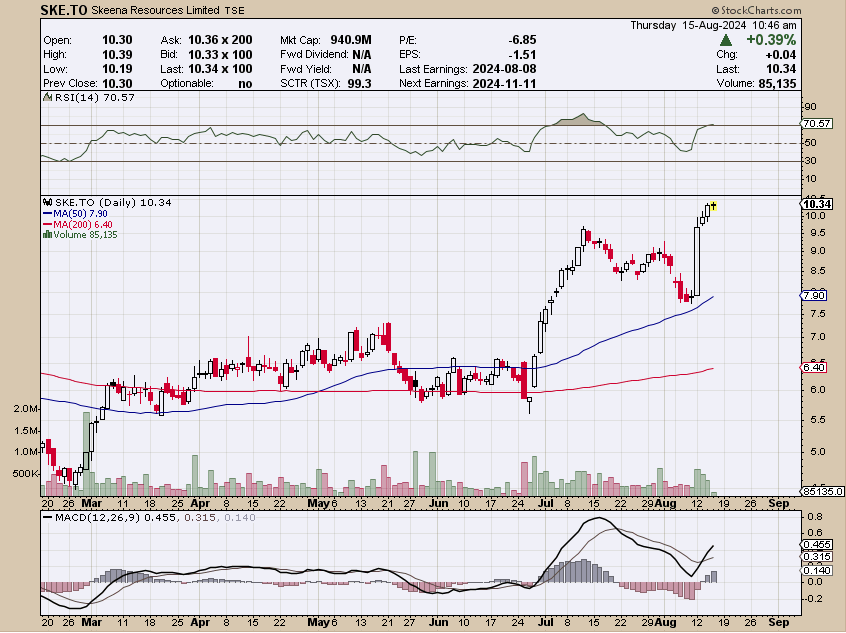The image size is (846, 633).
Task: Click the Volume 85,135 value in header
Action: [x=777, y=84]
